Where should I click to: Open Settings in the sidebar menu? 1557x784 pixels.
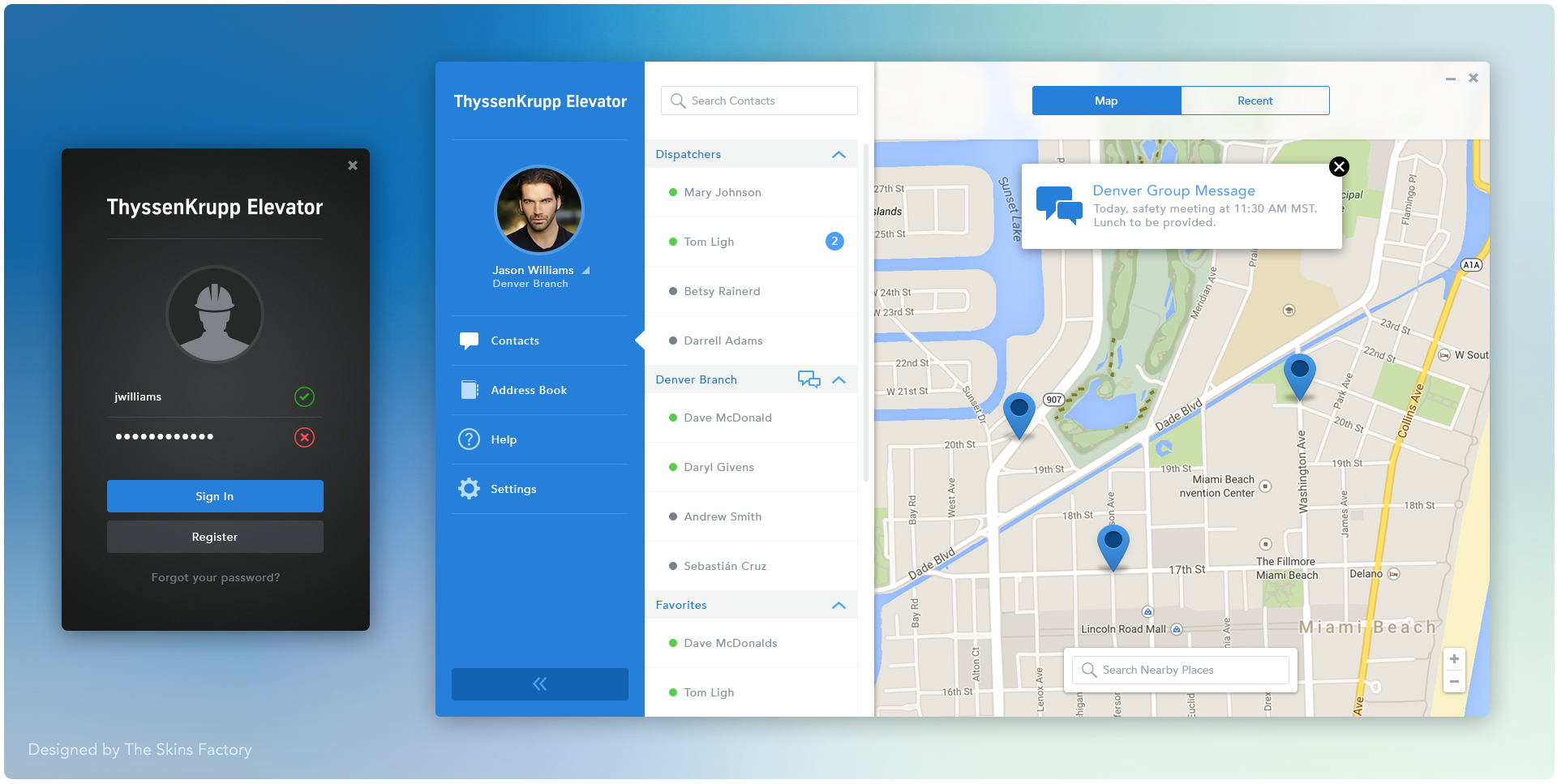pos(539,489)
